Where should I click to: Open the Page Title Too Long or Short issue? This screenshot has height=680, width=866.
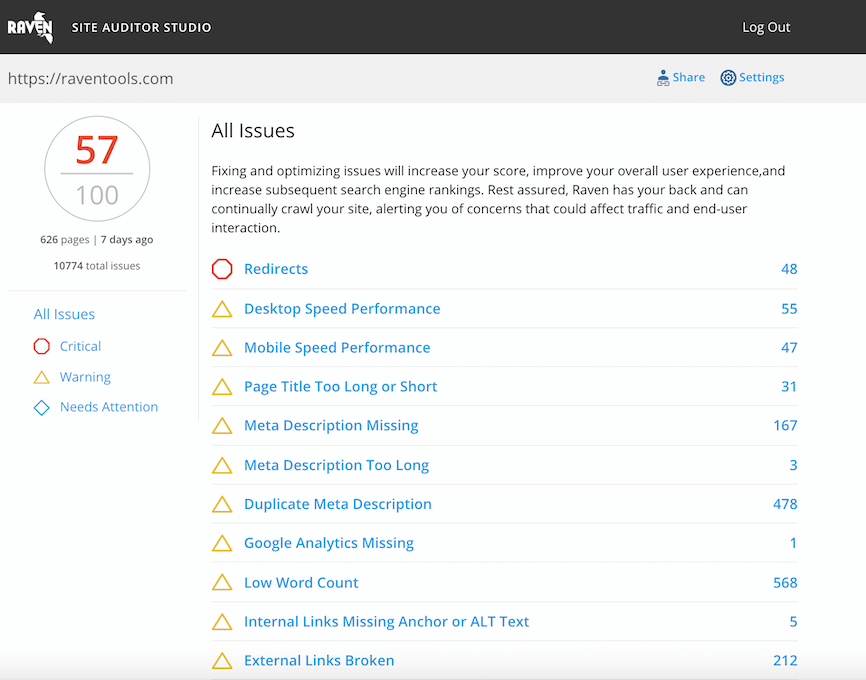(x=341, y=386)
